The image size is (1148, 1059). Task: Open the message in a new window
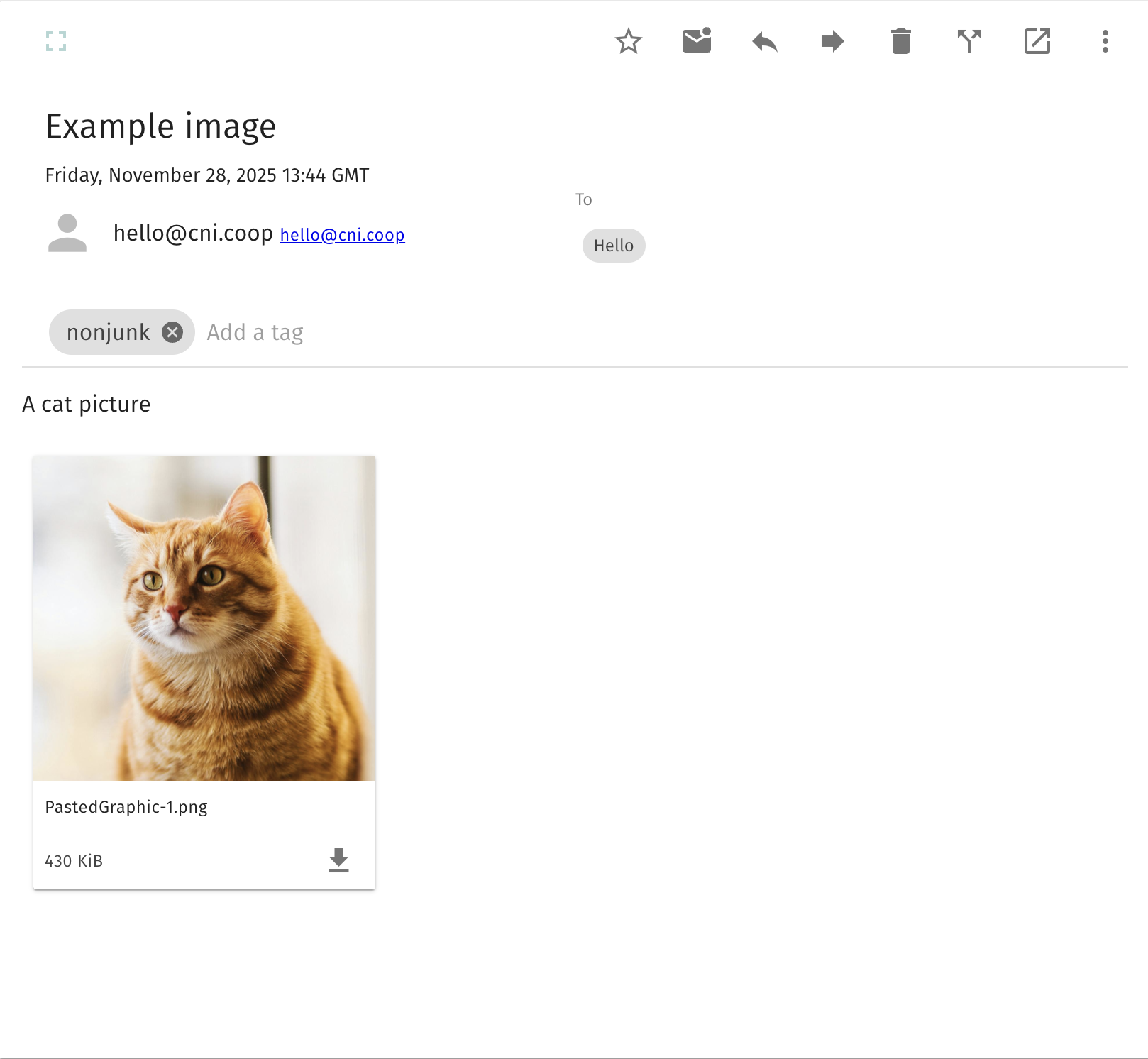[x=1037, y=41]
